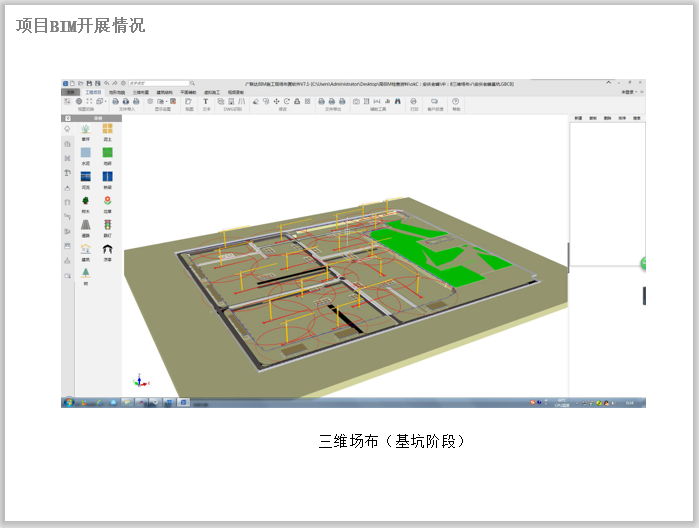
Task: Click the print icon in ribbon
Action: [x=414, y=101]
